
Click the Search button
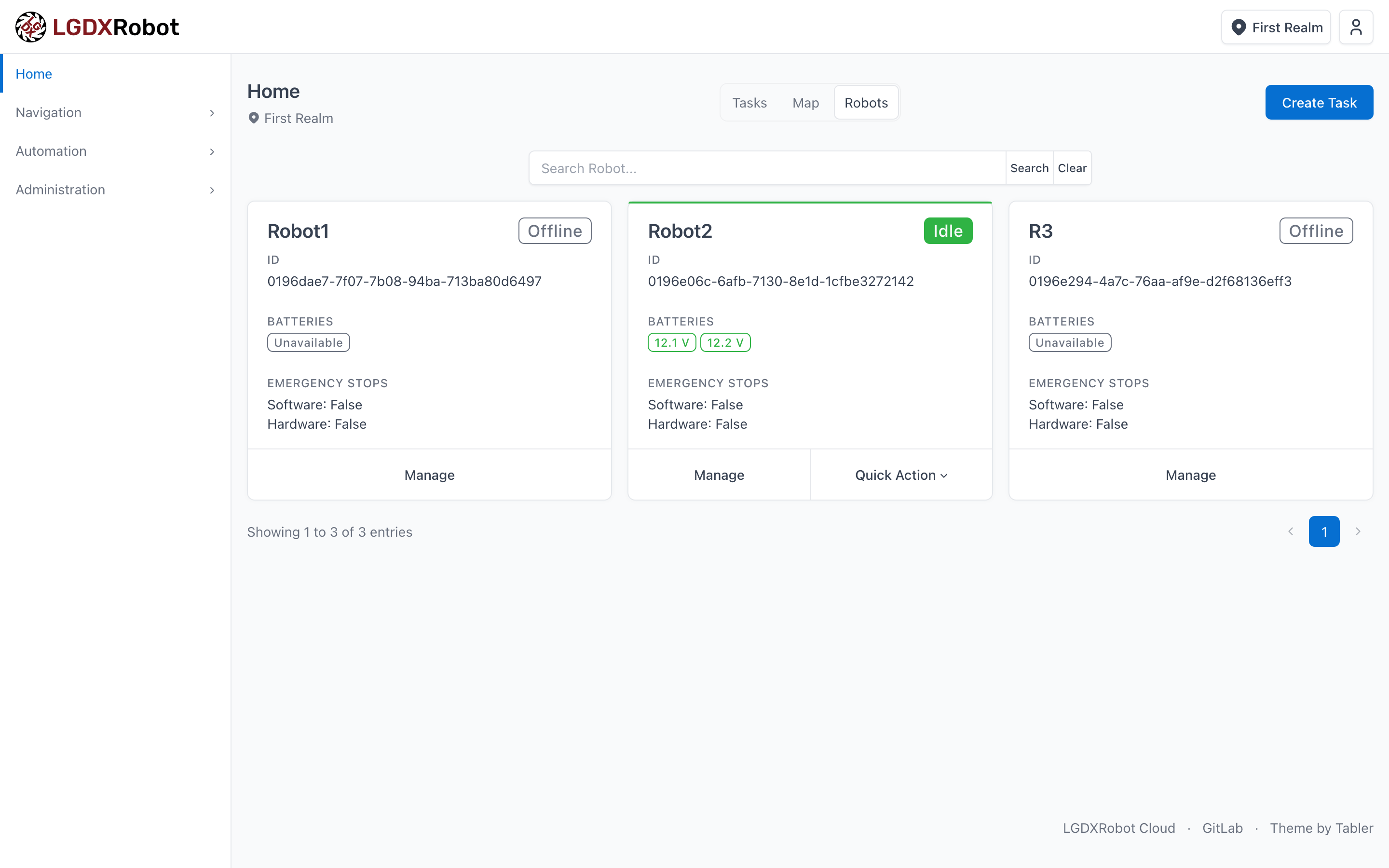(x=1029, y=168)
